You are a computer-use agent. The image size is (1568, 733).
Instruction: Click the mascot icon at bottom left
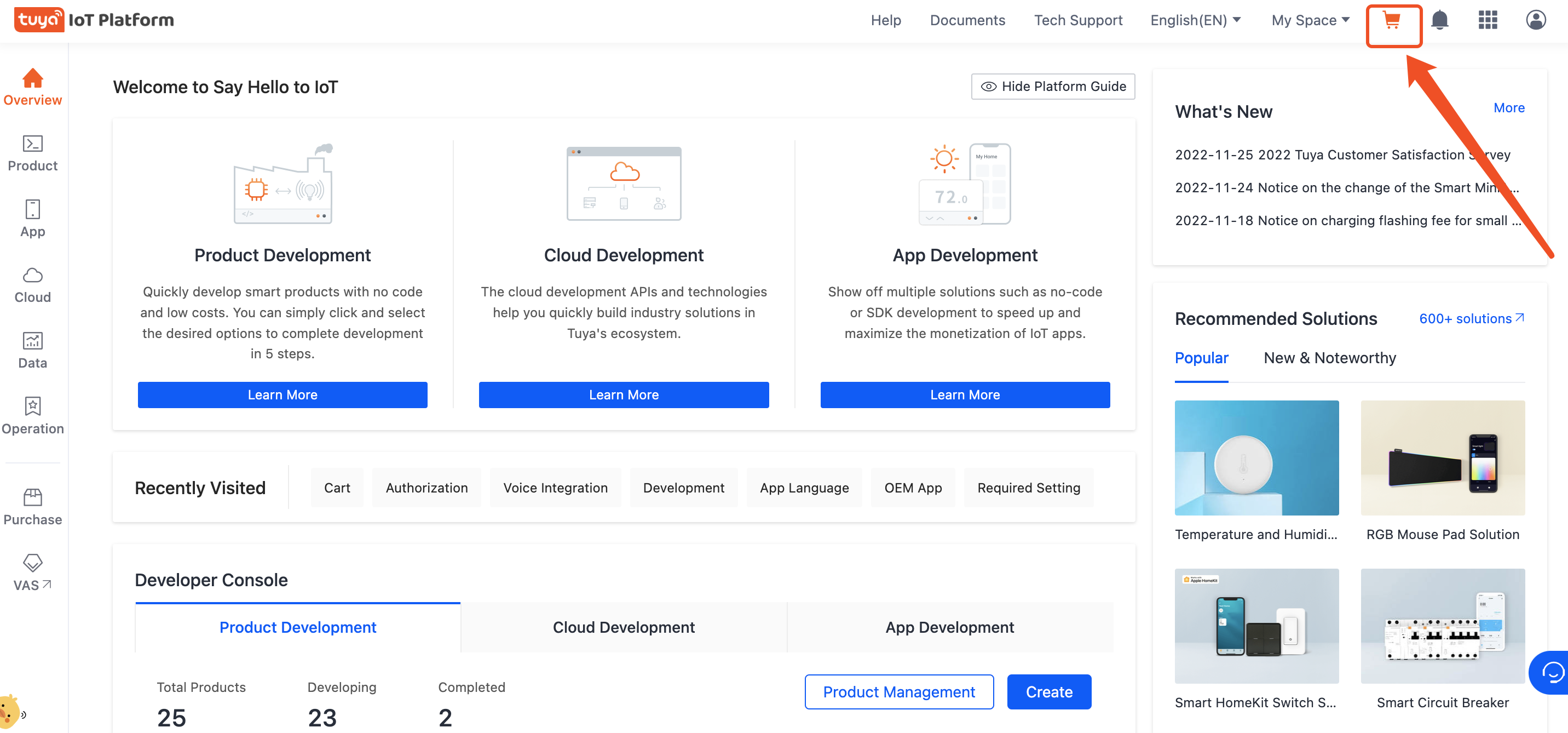11,712
